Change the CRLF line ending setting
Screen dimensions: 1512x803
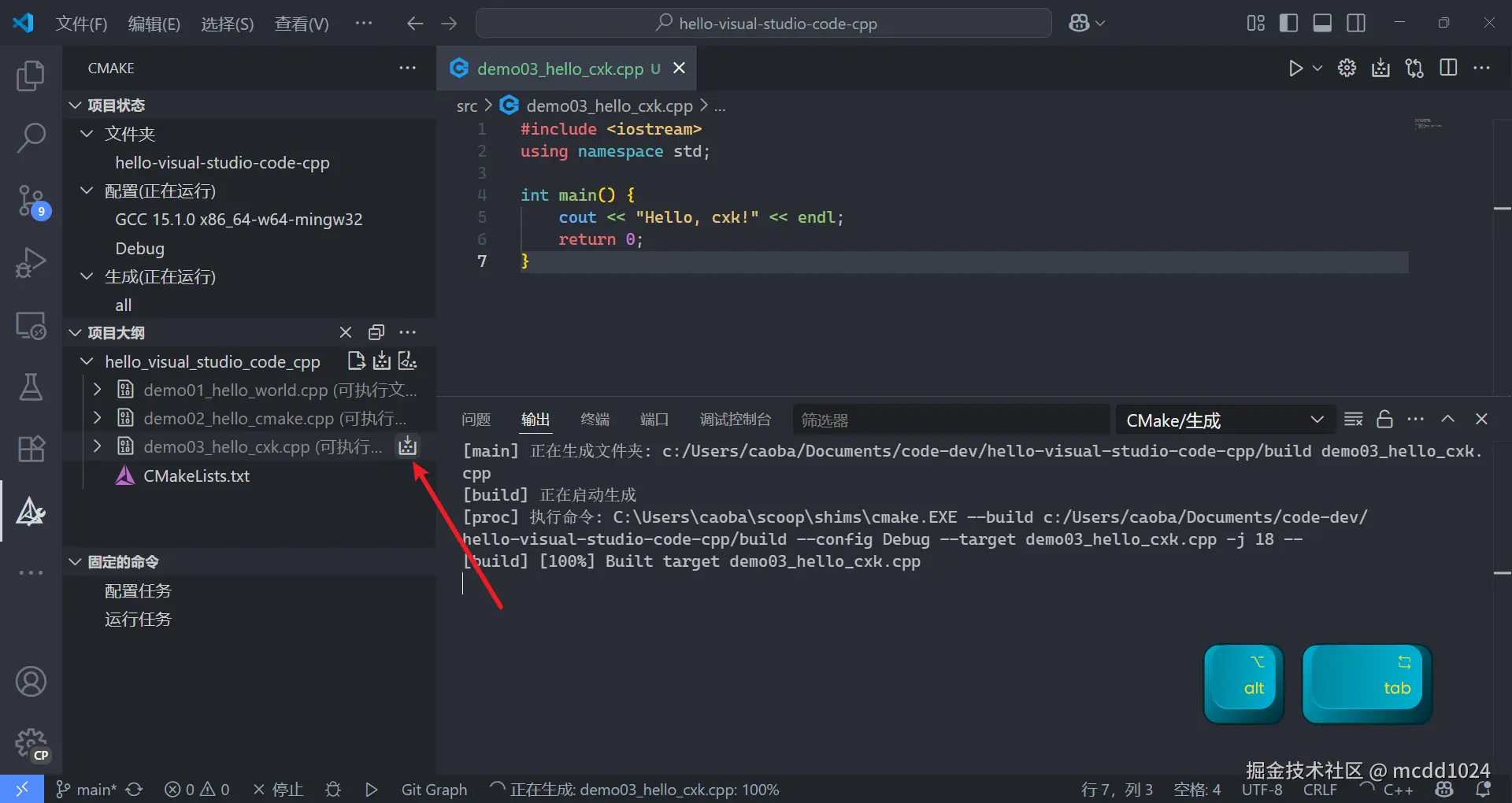click(1320, 790)
